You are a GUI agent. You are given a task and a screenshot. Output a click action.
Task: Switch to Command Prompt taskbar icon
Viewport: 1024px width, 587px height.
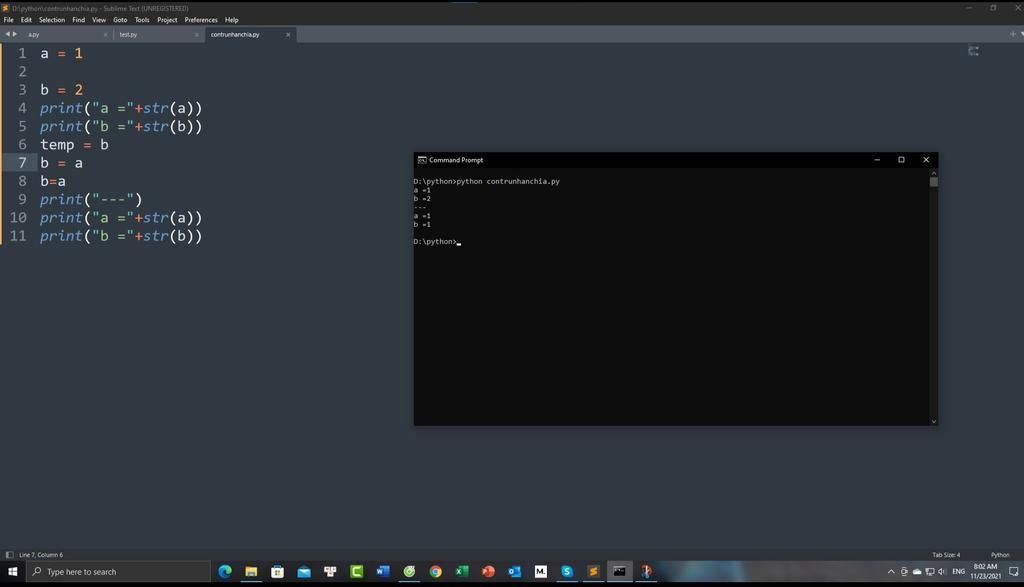tap(619, 571)
